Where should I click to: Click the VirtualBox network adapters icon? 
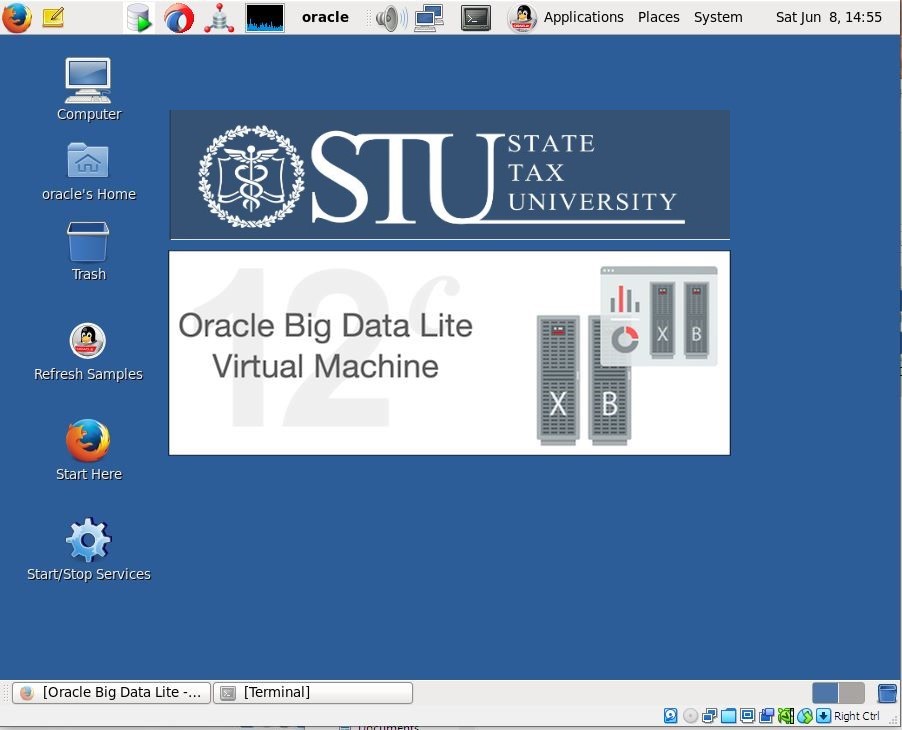[709, 716]
